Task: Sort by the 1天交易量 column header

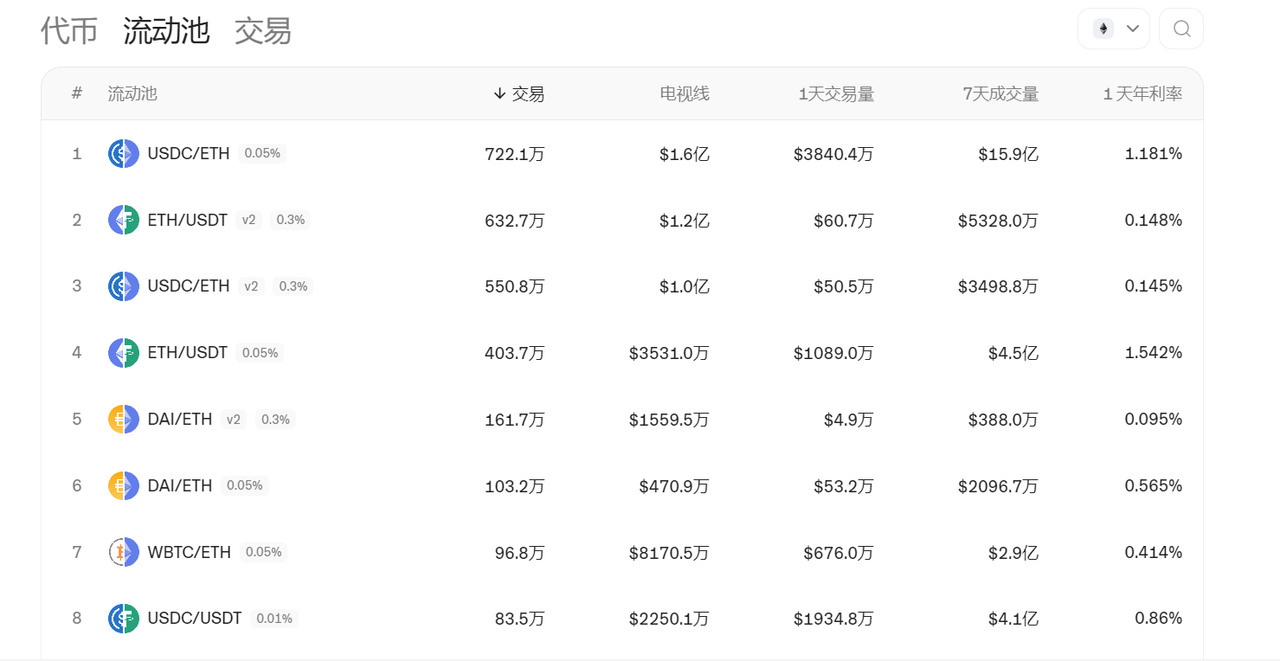Action: (x=836, y=94)
